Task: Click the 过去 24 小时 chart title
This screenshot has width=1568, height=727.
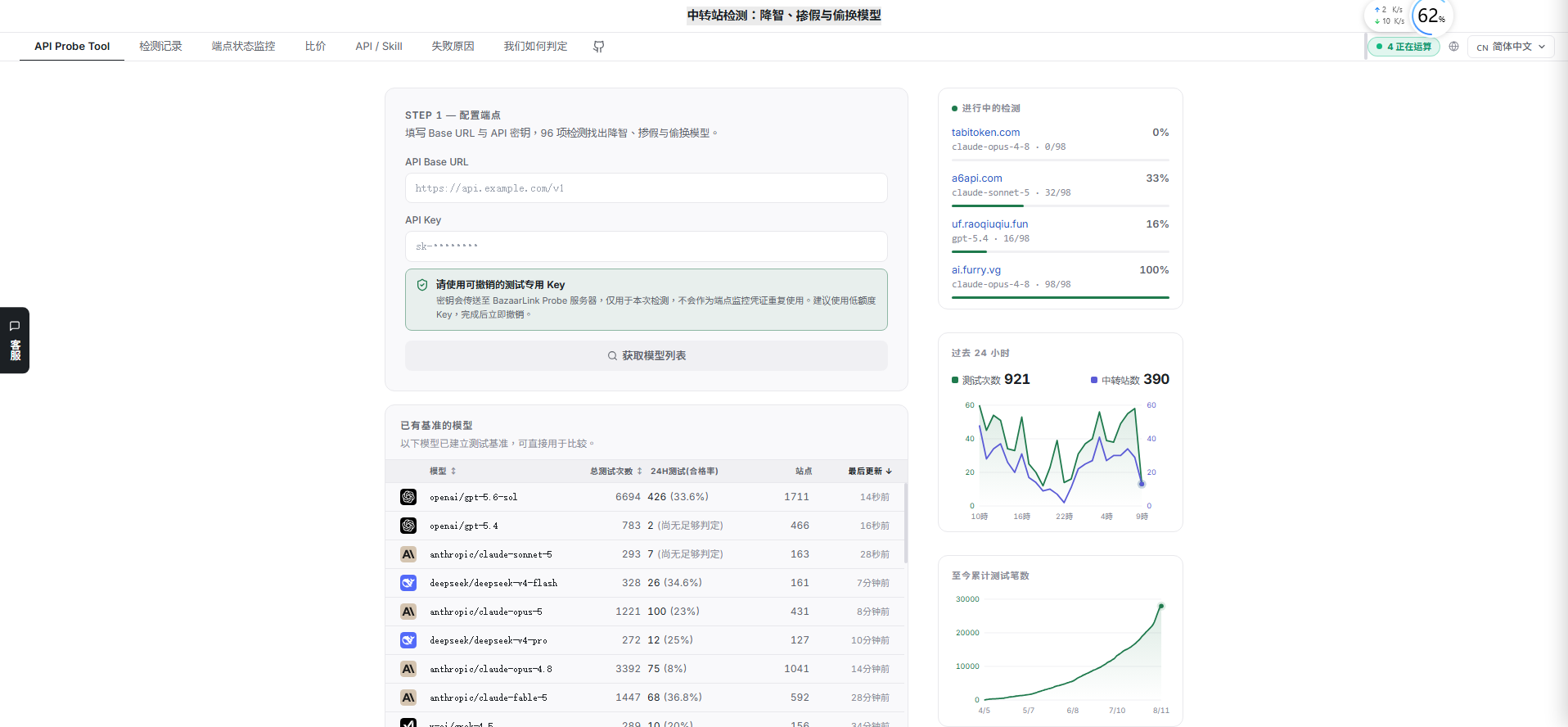Action: [x=980, y=353]
